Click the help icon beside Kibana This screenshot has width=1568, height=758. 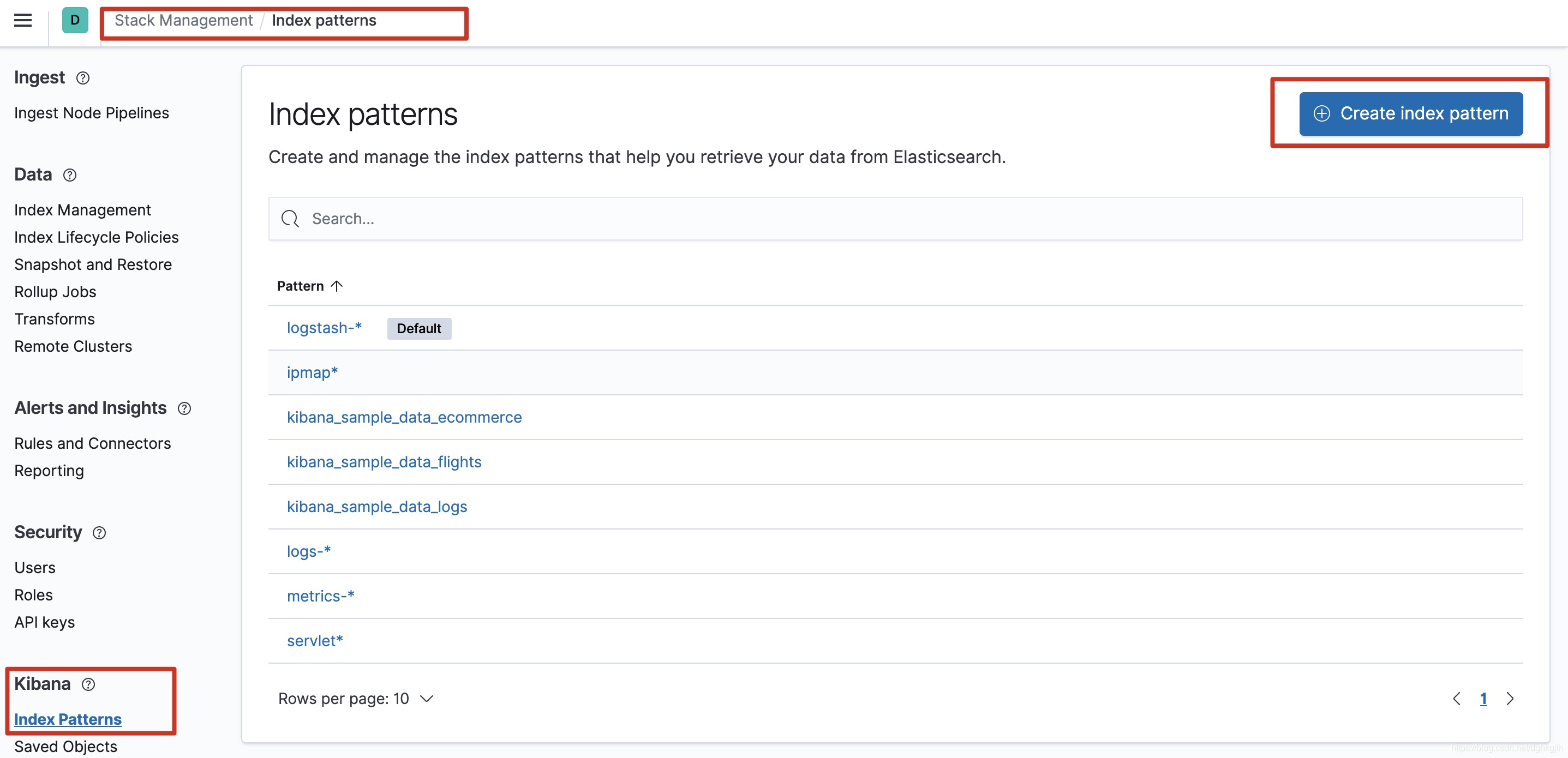pos(88,684)
